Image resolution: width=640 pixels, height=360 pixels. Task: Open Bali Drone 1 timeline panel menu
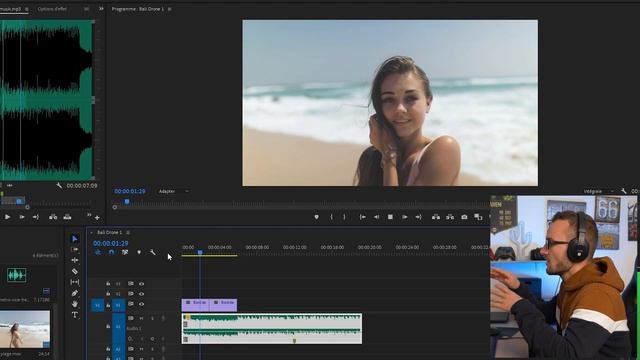click(x=128, y=233)
